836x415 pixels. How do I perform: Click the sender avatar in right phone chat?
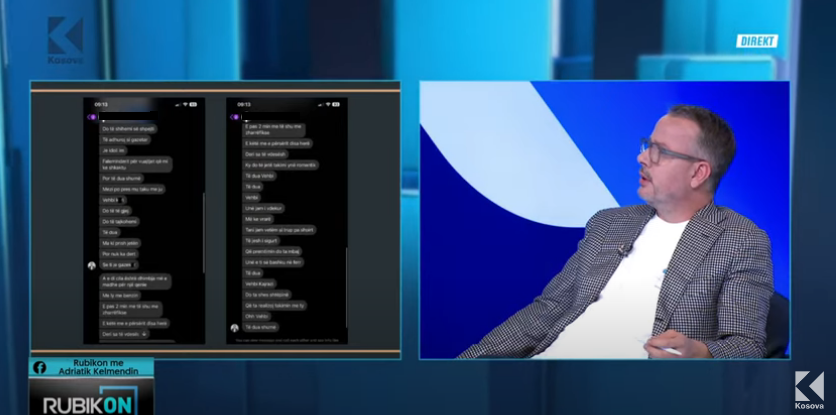point(235,328)
